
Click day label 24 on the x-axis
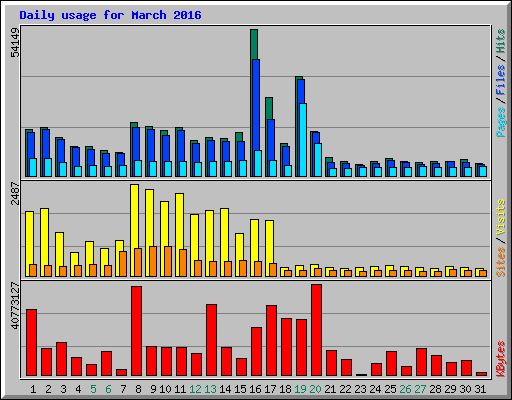pyautogui.click(x=375, y=389)
